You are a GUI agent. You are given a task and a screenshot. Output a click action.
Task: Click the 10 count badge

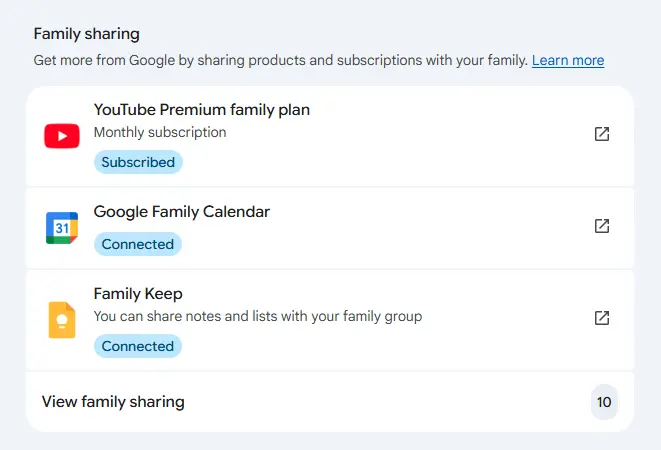pyautogui.click(x=604, y=402)
